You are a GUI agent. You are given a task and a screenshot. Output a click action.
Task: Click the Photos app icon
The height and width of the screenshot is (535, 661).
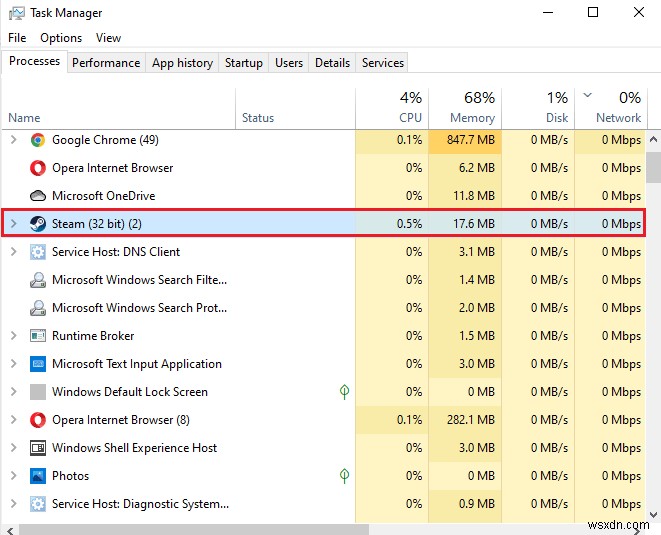(x=38, y=476)
